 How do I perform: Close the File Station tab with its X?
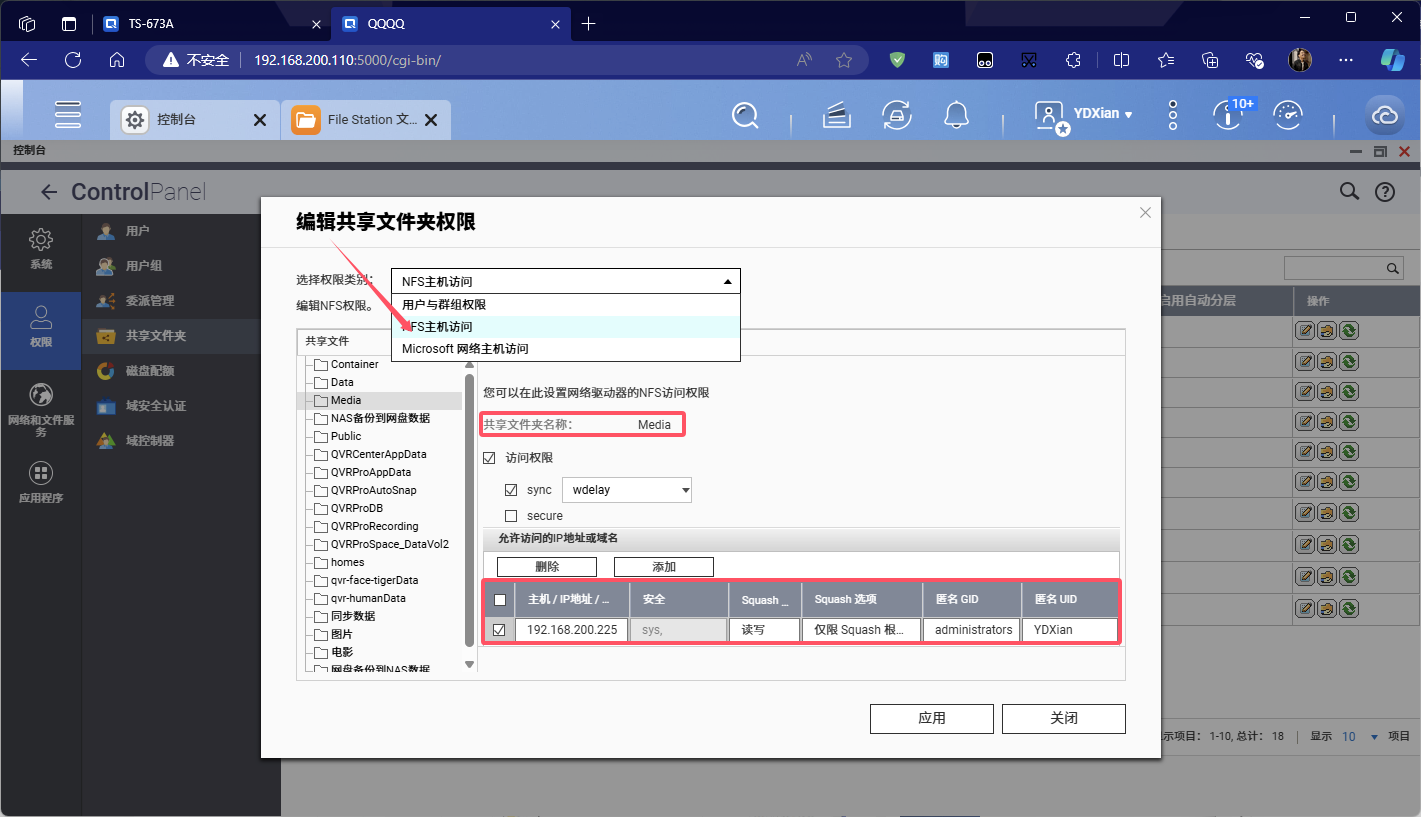pos(431,120)
